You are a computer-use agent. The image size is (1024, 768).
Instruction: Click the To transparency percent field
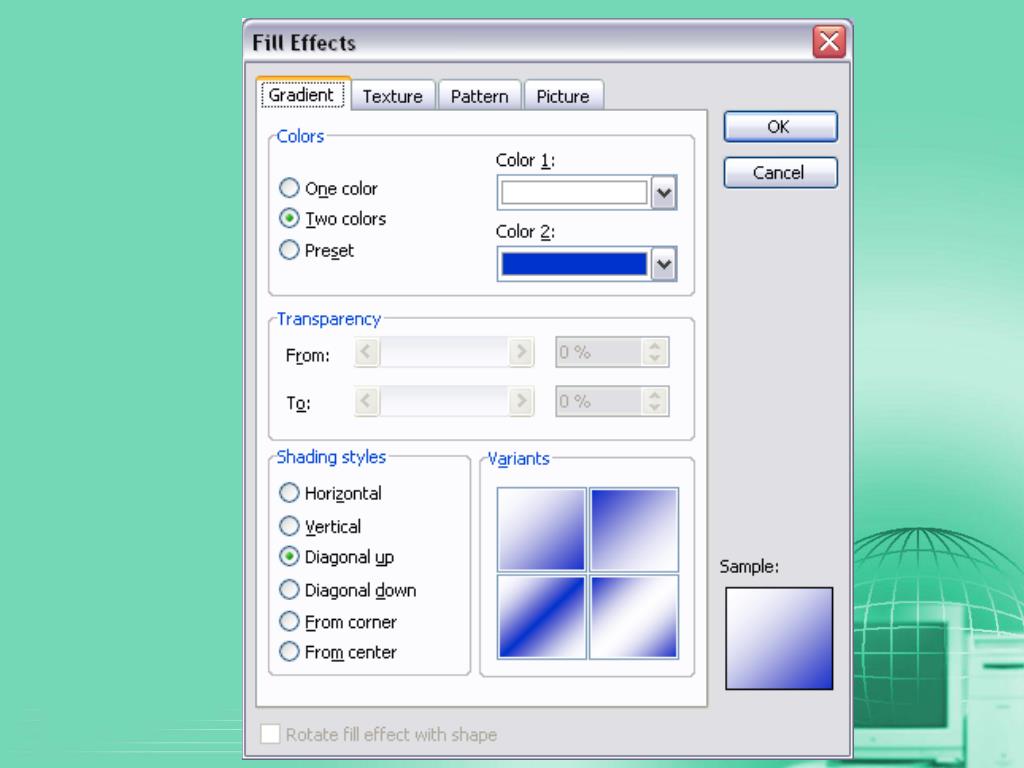598,401
